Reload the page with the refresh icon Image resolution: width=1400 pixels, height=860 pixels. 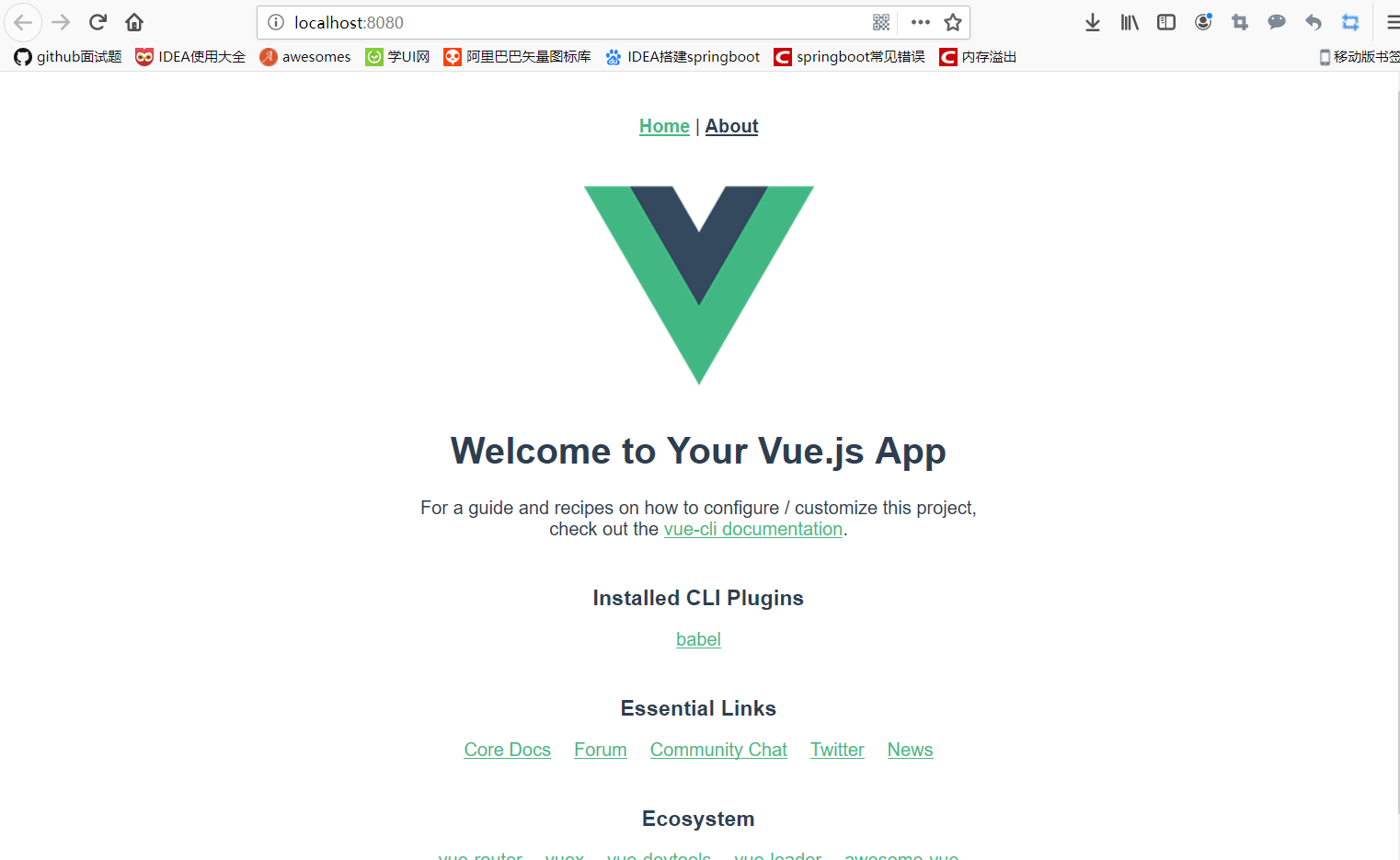[x=98, y=22]
